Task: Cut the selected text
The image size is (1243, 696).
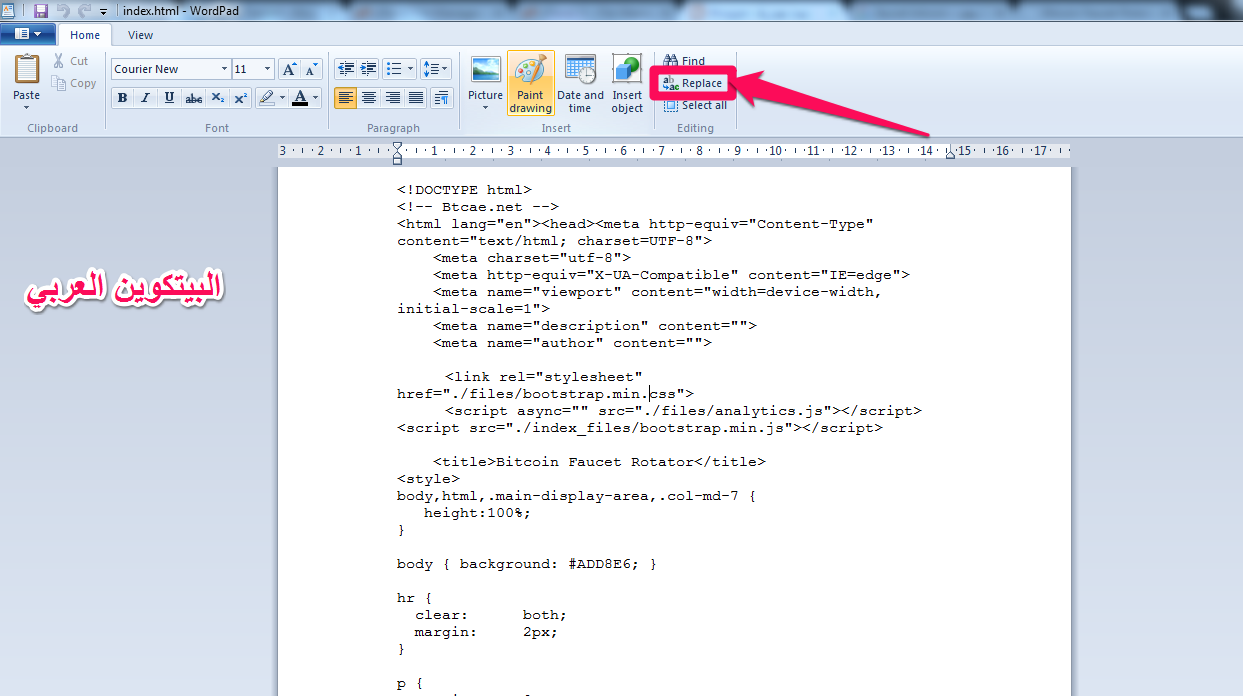Action: tap(72, 61)
